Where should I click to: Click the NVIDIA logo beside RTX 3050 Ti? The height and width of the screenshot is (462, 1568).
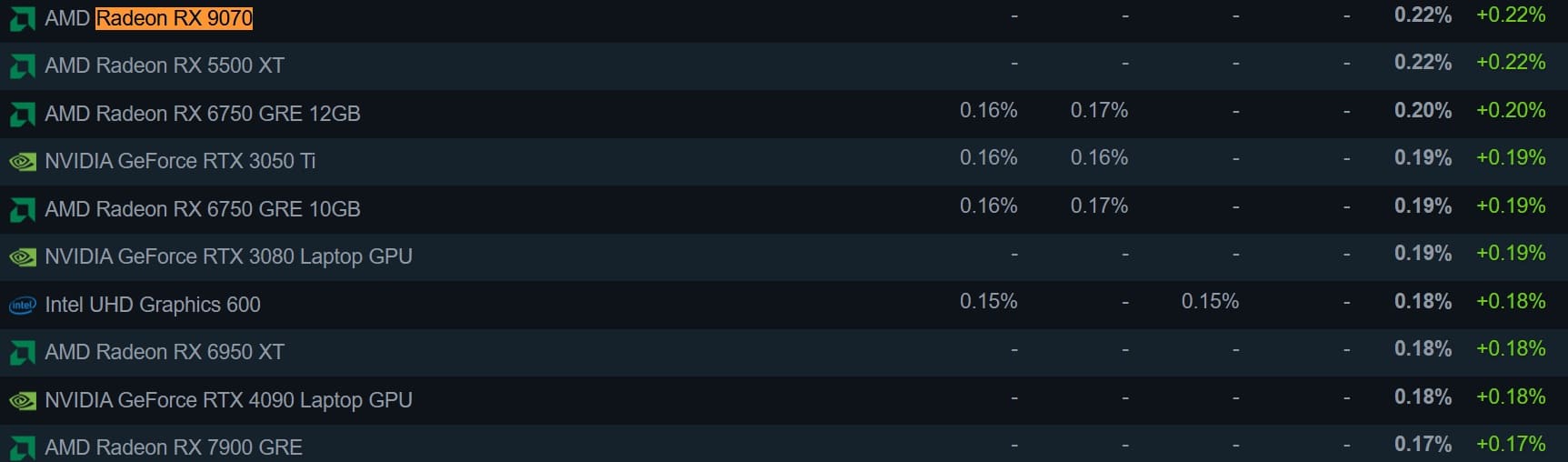22,162
